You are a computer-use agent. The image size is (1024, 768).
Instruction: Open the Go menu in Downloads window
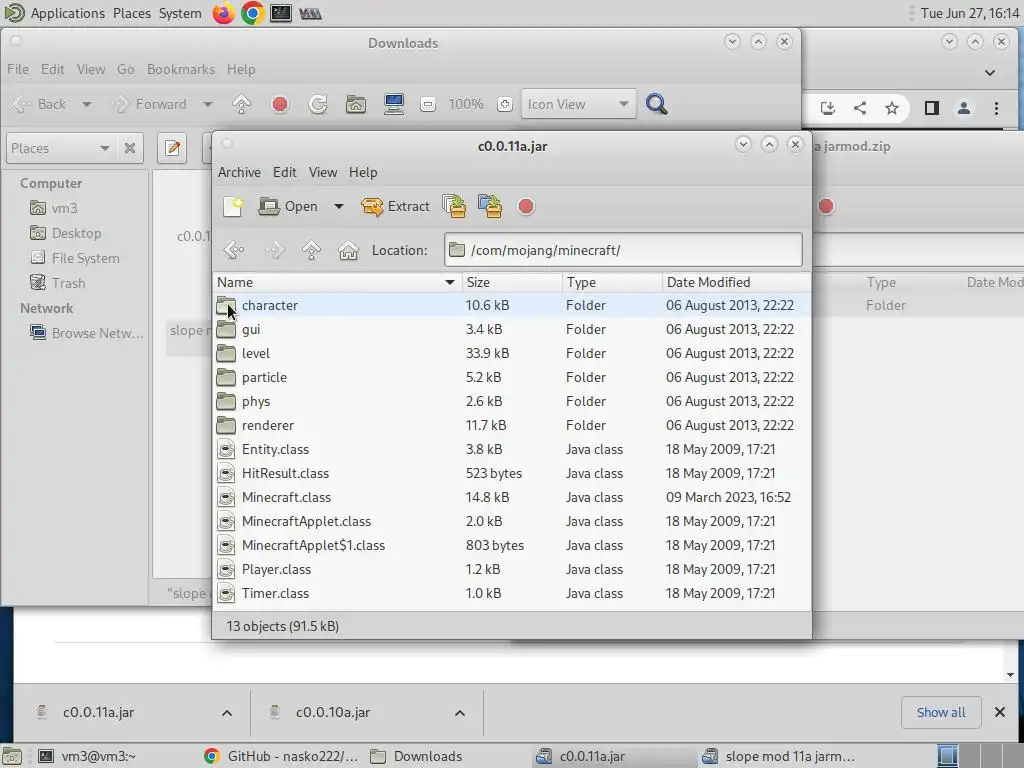pyautogui.click(x=125, y=69)
